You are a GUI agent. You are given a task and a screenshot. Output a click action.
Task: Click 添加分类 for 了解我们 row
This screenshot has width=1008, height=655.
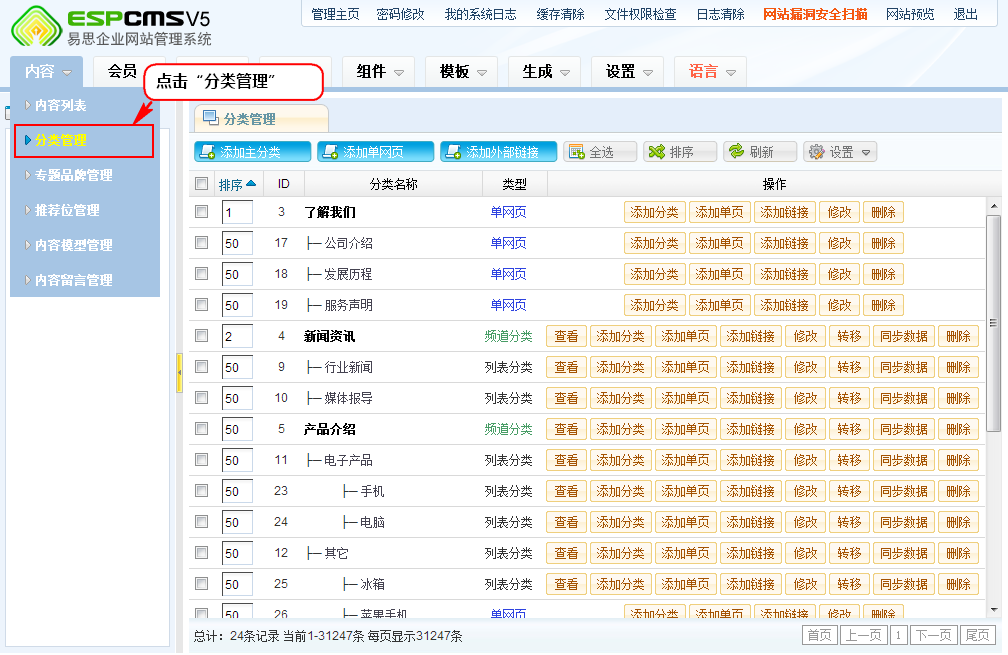[654, 212]
